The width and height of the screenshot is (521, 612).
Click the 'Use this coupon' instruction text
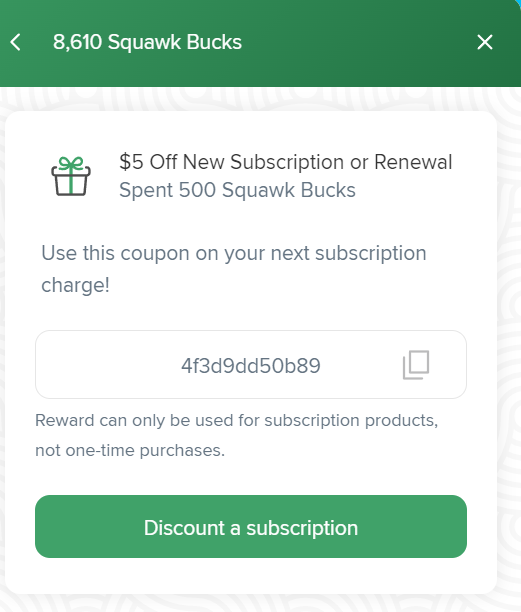(x=233, y=269)
